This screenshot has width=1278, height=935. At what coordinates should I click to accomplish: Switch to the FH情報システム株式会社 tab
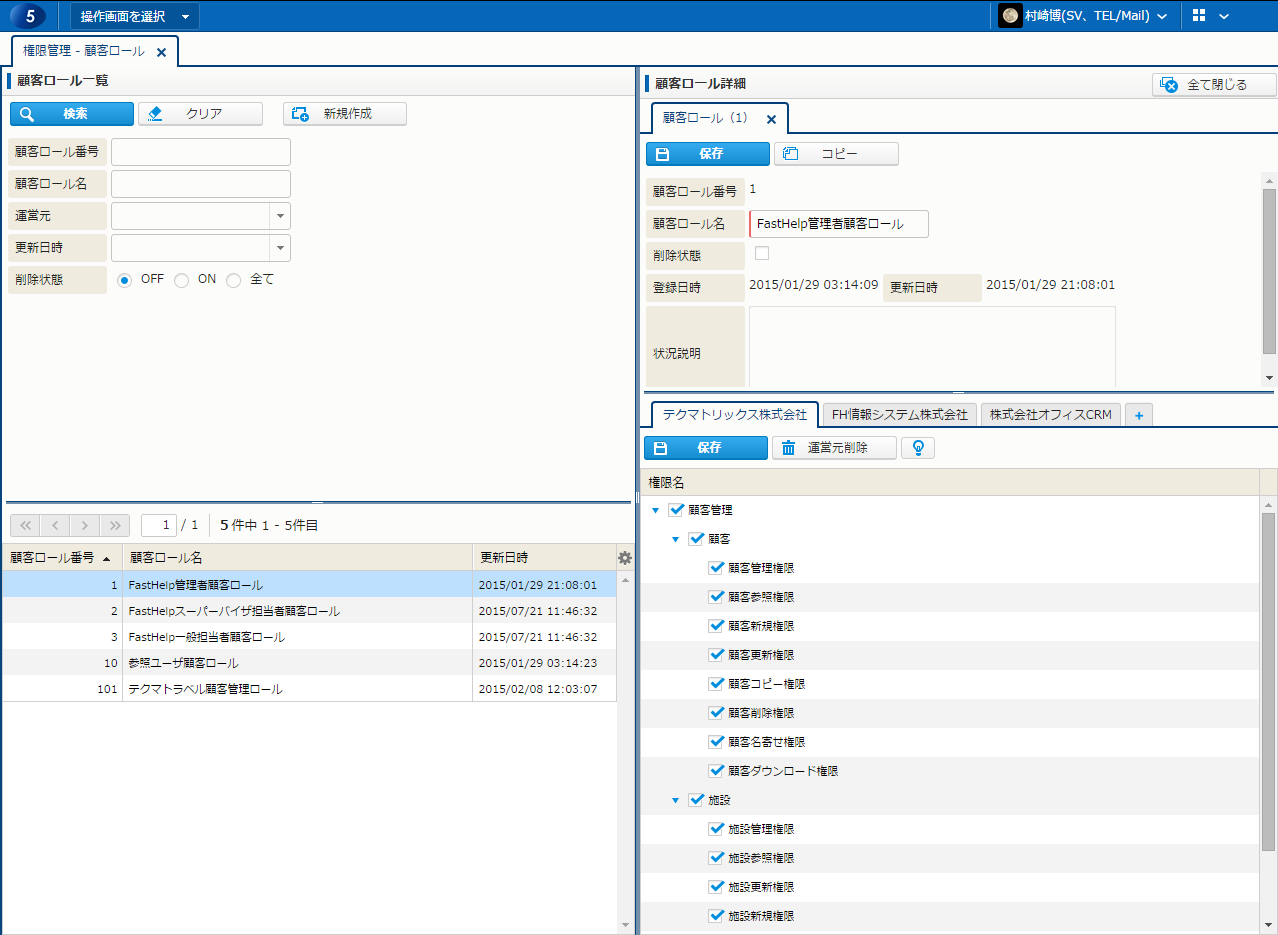899,415
